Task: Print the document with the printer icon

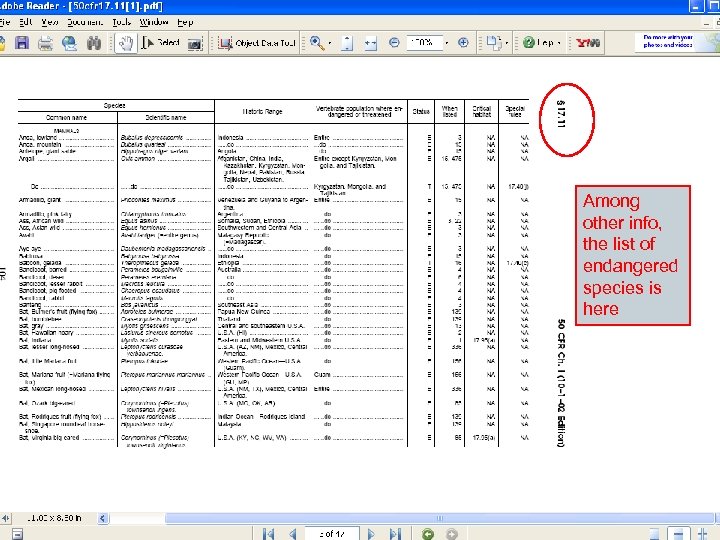Action: click(45, 43)
